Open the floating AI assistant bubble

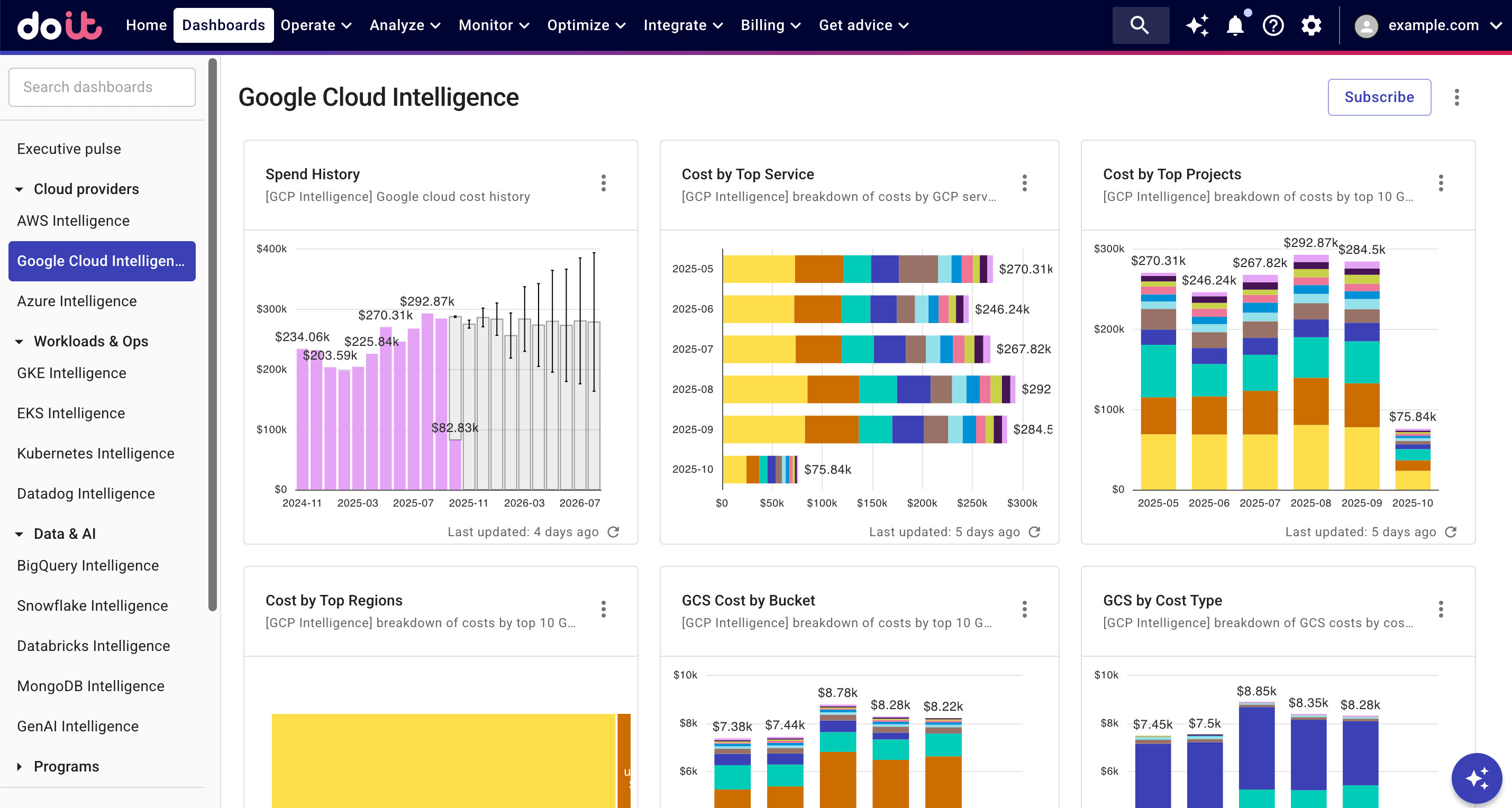tap(1477, 778)
